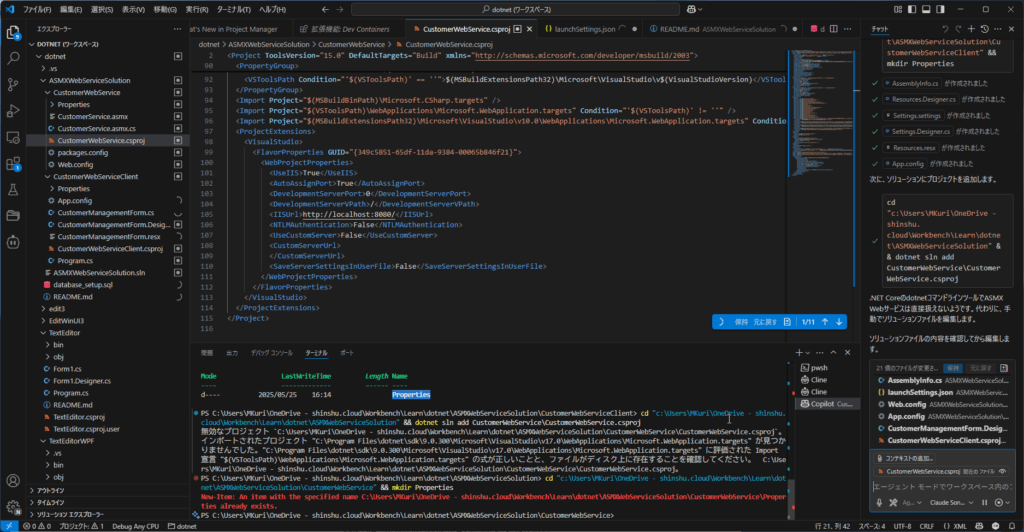Click the command center search box
The height and width of the screenshot is (532, 1024).
pos(515,9)
